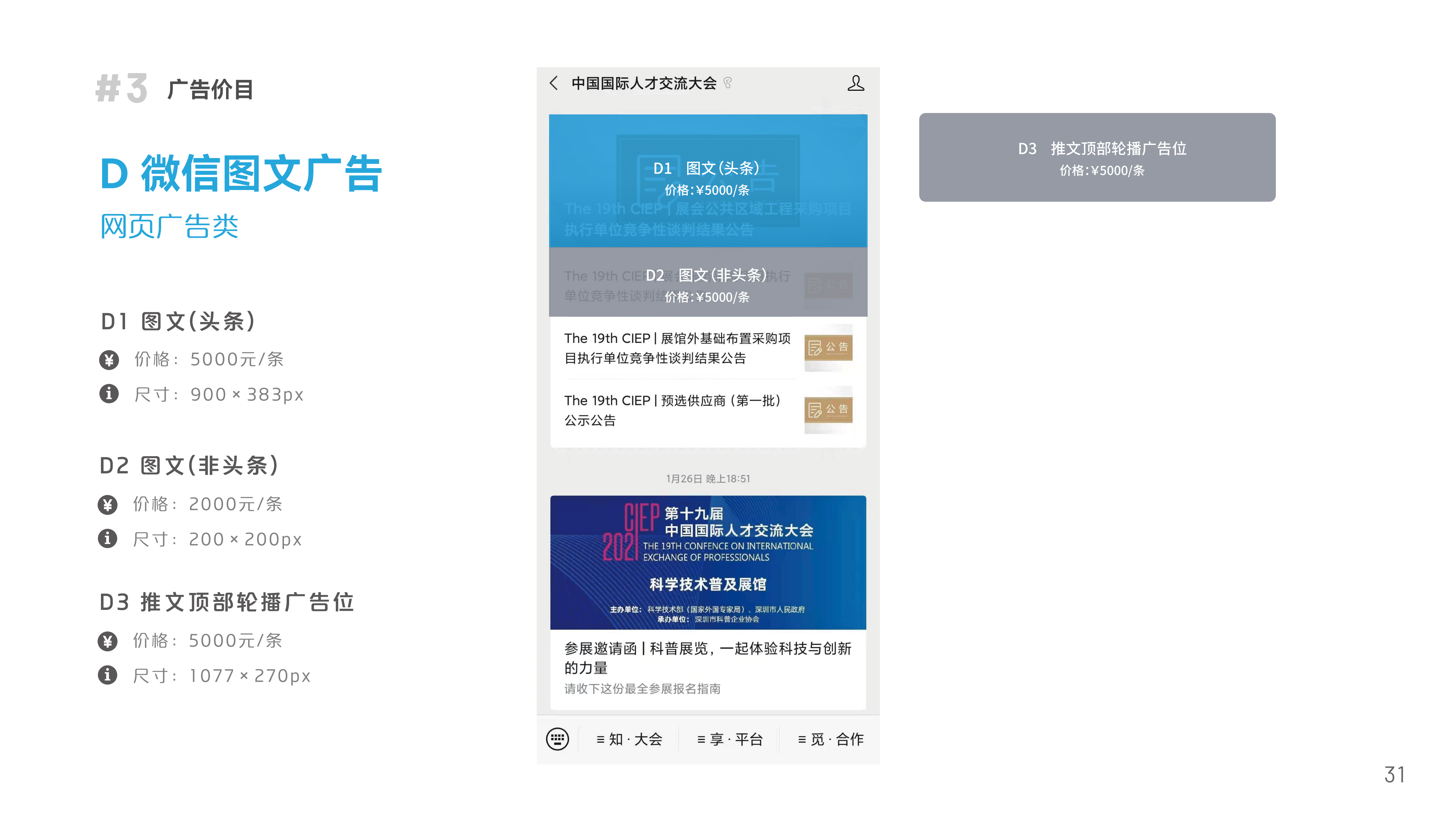
Task: Open the D2 图文(非头条) article overlay
Action: (x=708, y=282)
